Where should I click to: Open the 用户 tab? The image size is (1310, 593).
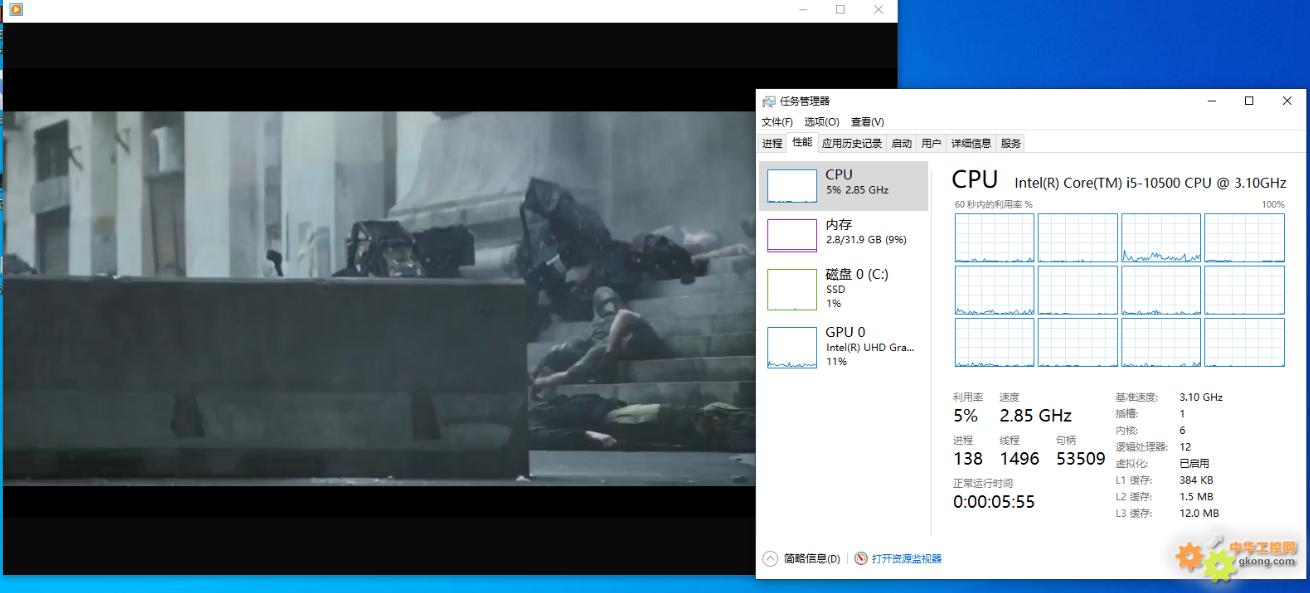pos(931,143)
